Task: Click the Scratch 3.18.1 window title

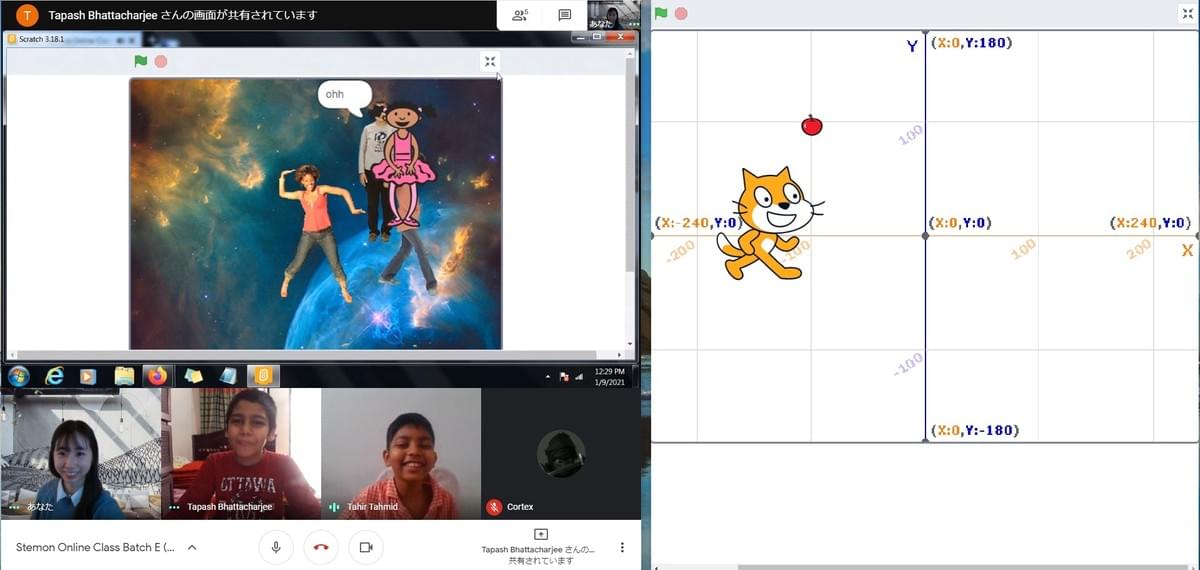Action: tap(42, 38)
